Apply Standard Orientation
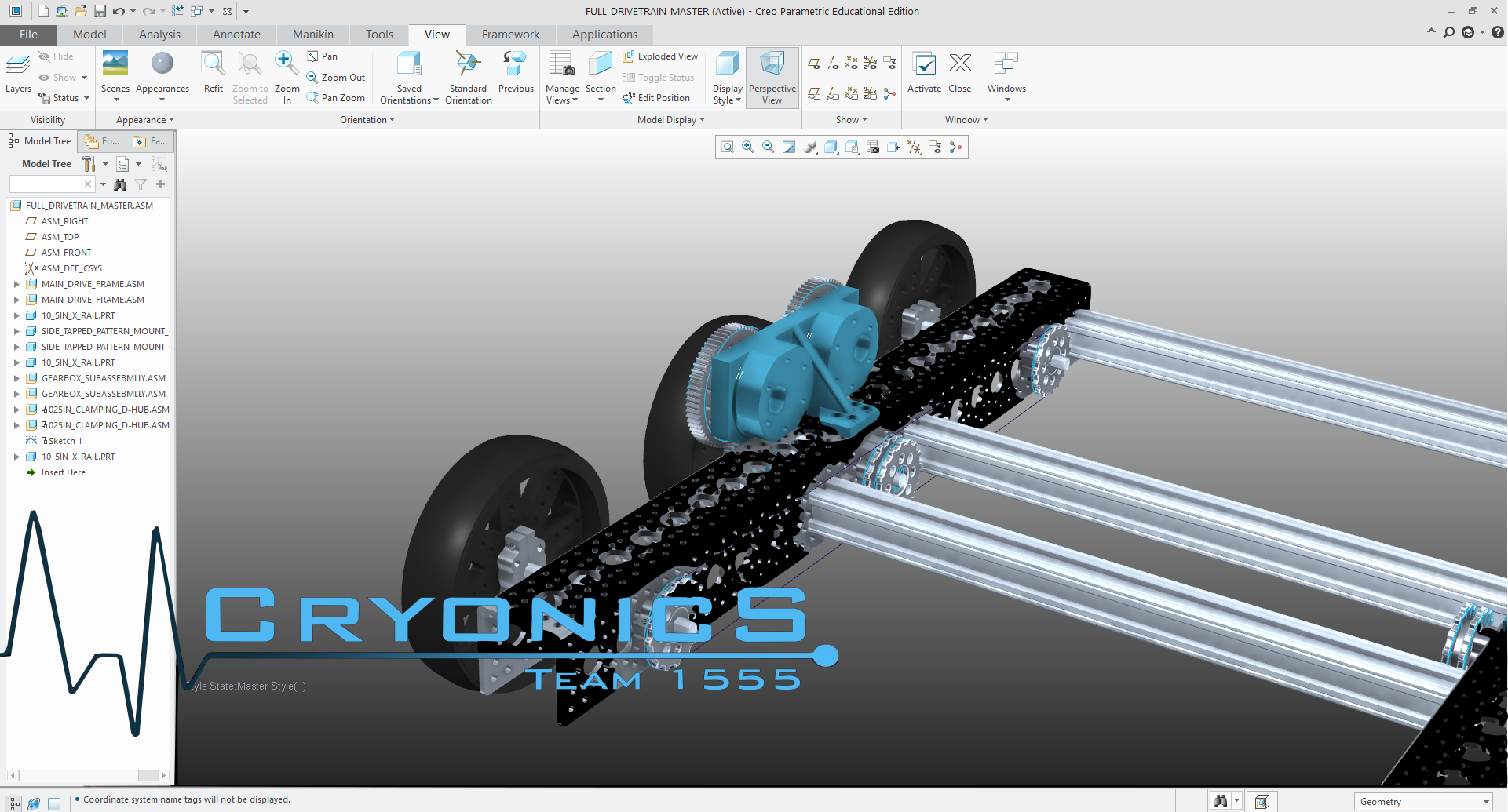The width and height of the screenshot is (1508, 812). click(x=469, y=77)
